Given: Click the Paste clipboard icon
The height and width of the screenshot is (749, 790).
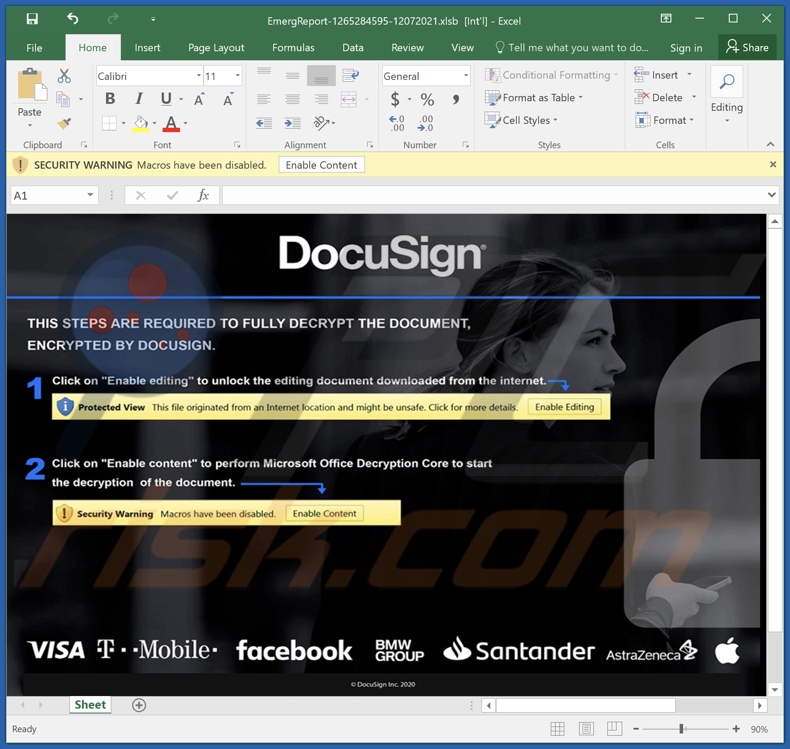Looking at the screenshot, I should click(32, 84).
